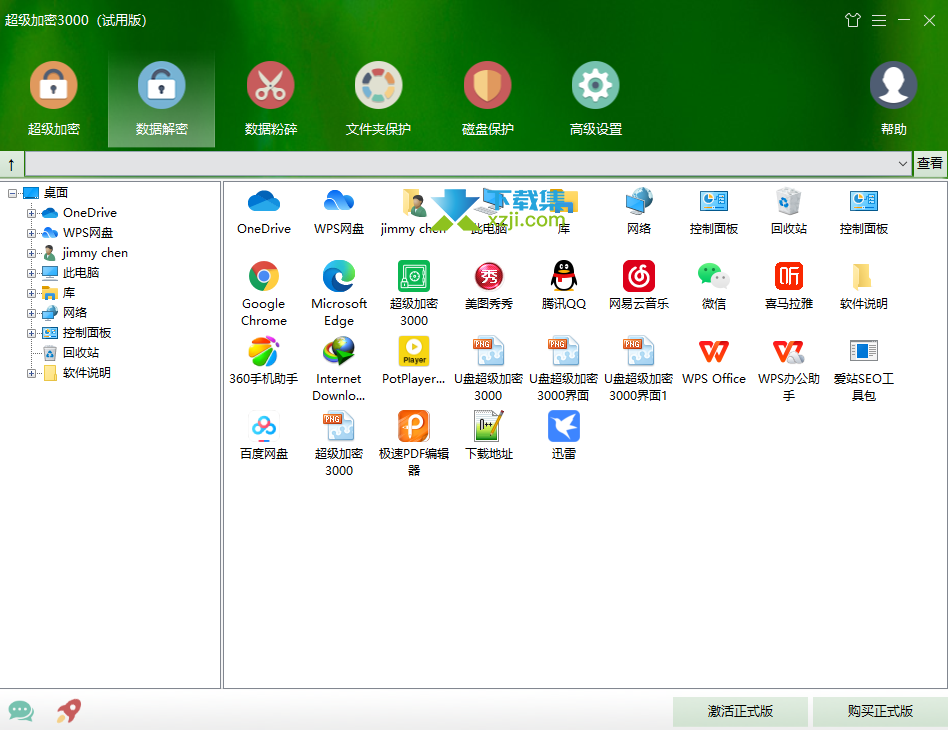Select the 迅雷 Thunder shortcut
Viewport: 948px width, 730px height.
(x=563, y=437)
